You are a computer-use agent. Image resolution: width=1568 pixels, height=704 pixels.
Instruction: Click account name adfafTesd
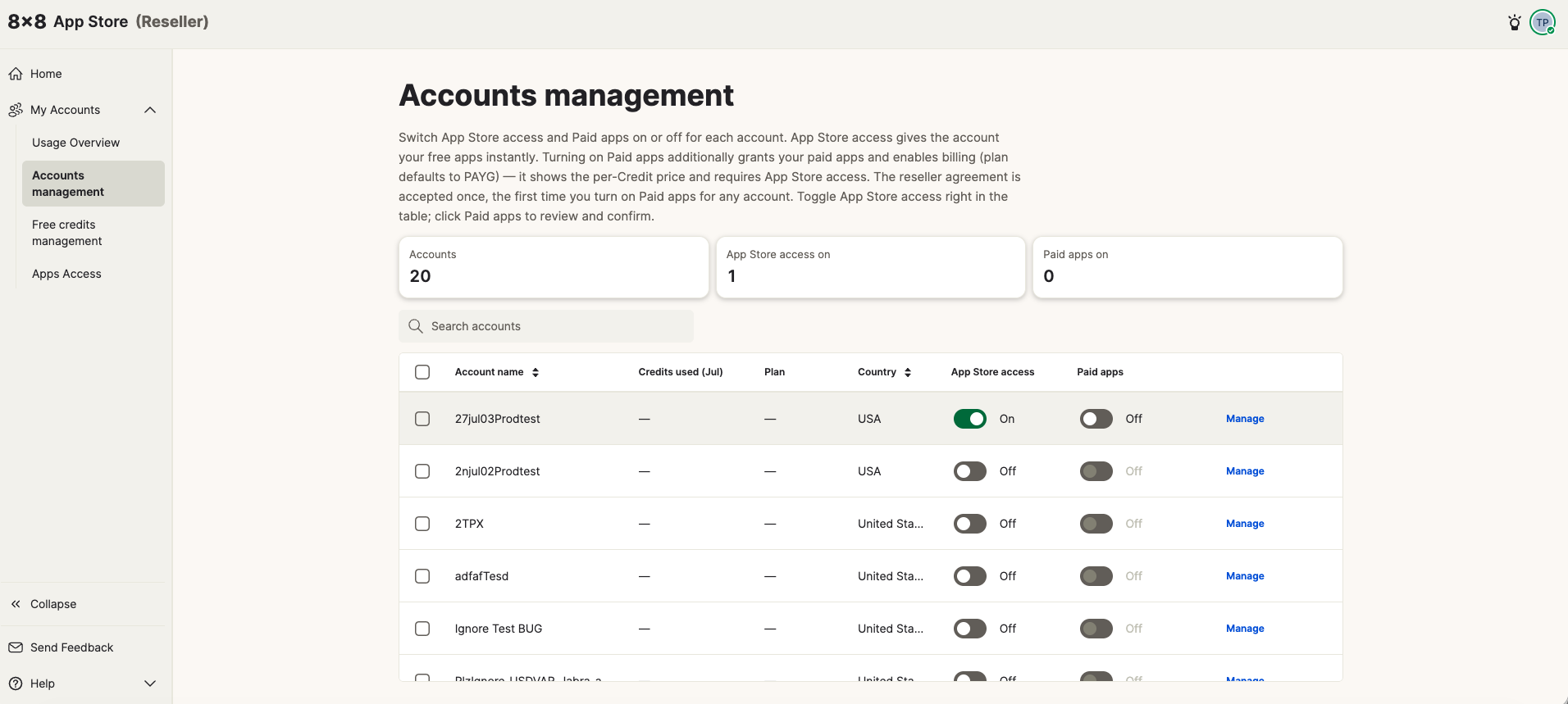(x=481, y=576)
